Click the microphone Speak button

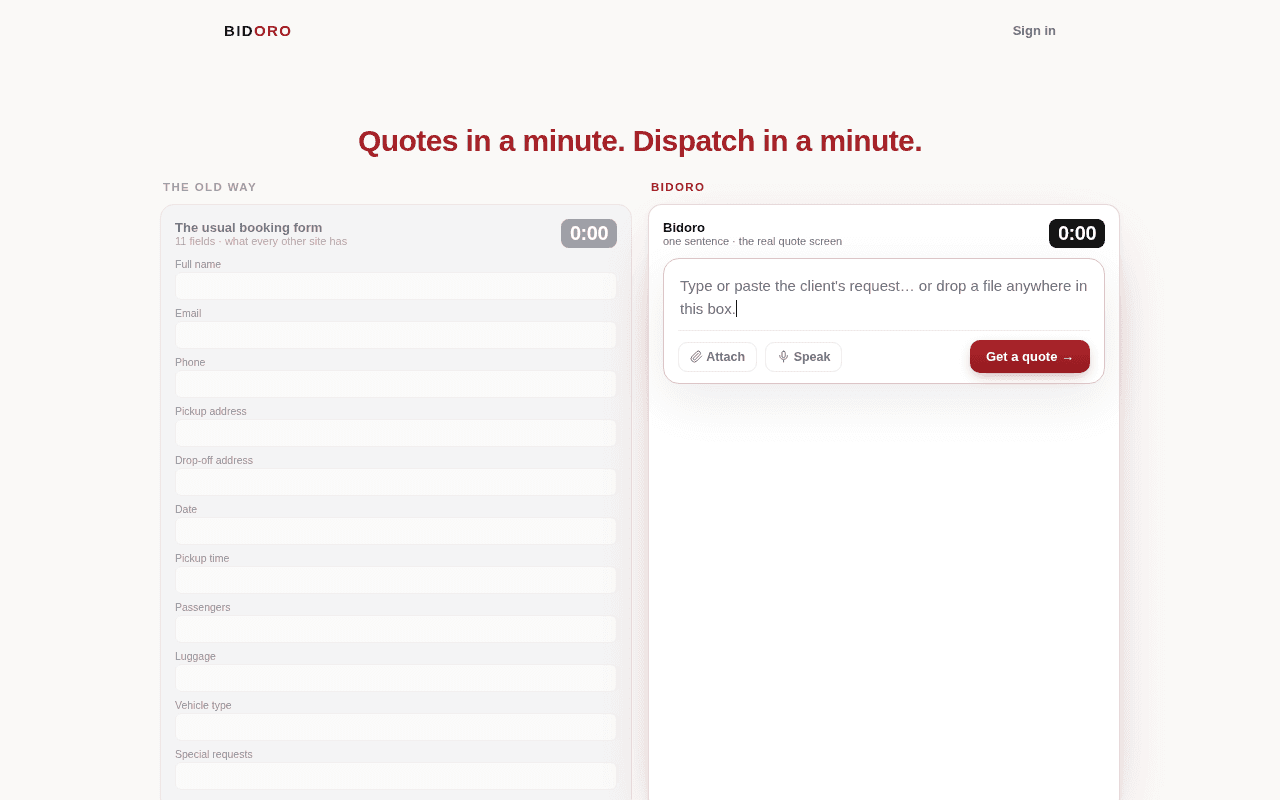[x=803, y=357]
